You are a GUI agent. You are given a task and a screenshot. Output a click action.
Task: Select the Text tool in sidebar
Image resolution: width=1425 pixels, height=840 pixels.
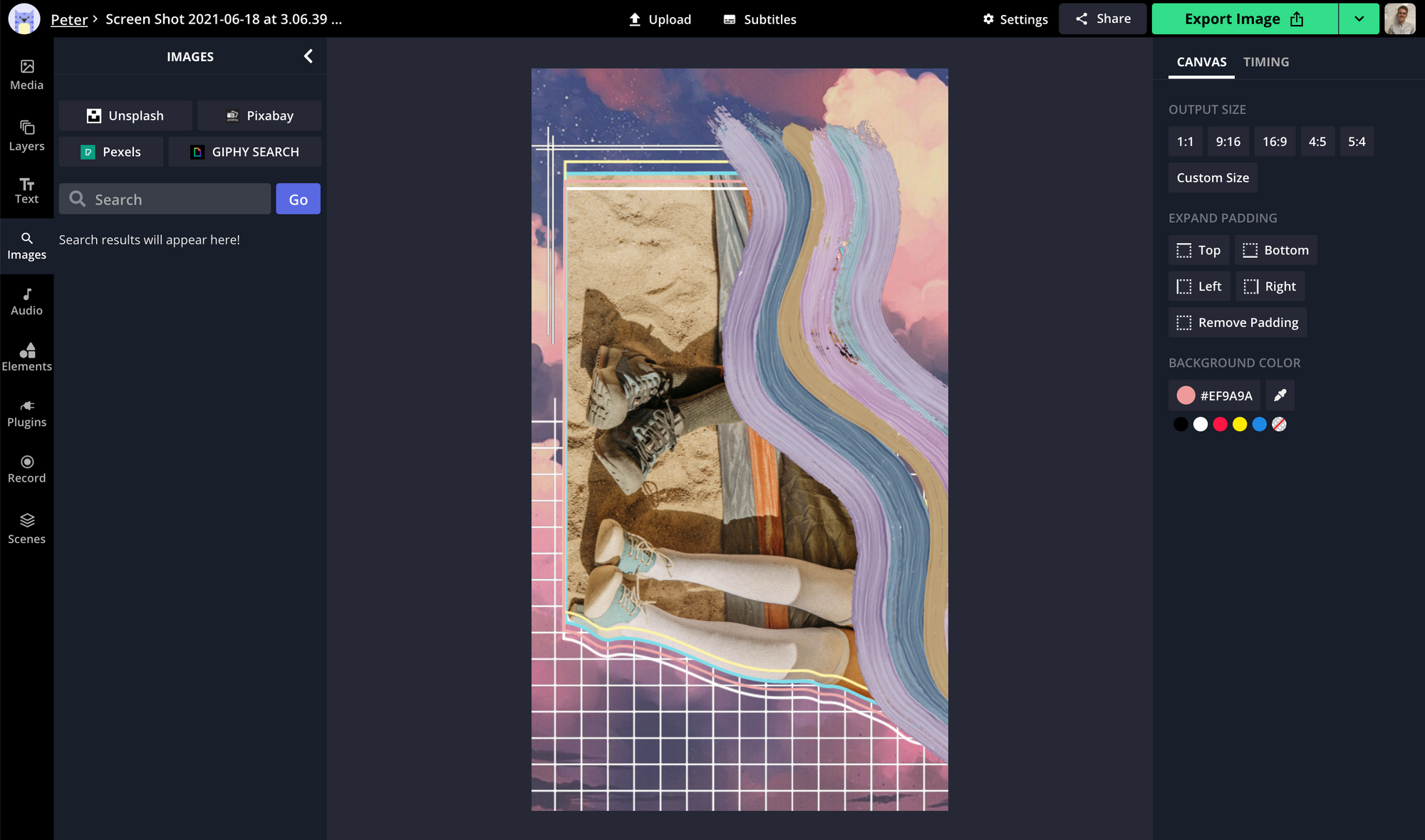[x=26, y=191]
